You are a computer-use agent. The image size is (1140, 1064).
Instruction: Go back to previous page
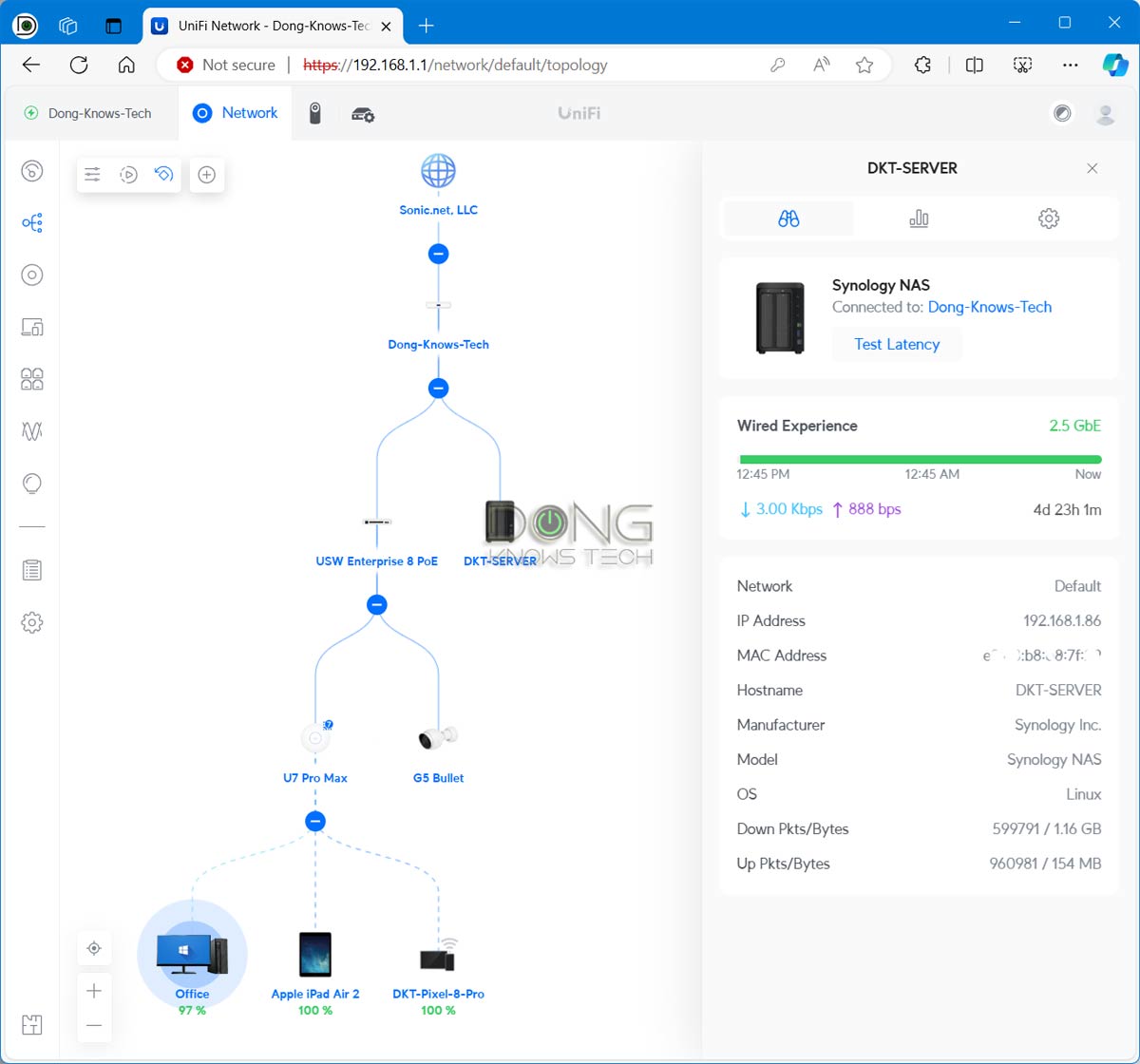coord(31,65)
